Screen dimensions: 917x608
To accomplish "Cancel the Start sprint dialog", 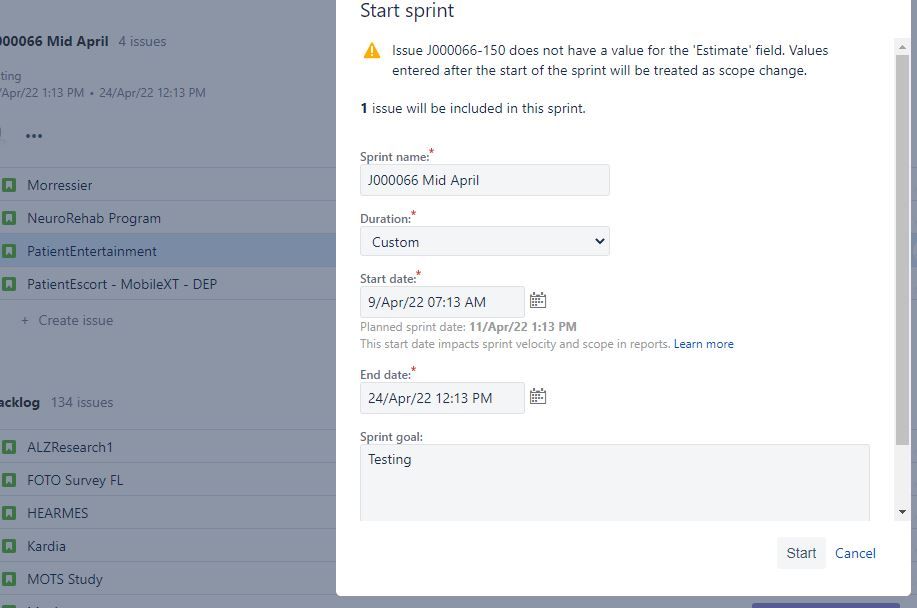I will click(855, 553).
